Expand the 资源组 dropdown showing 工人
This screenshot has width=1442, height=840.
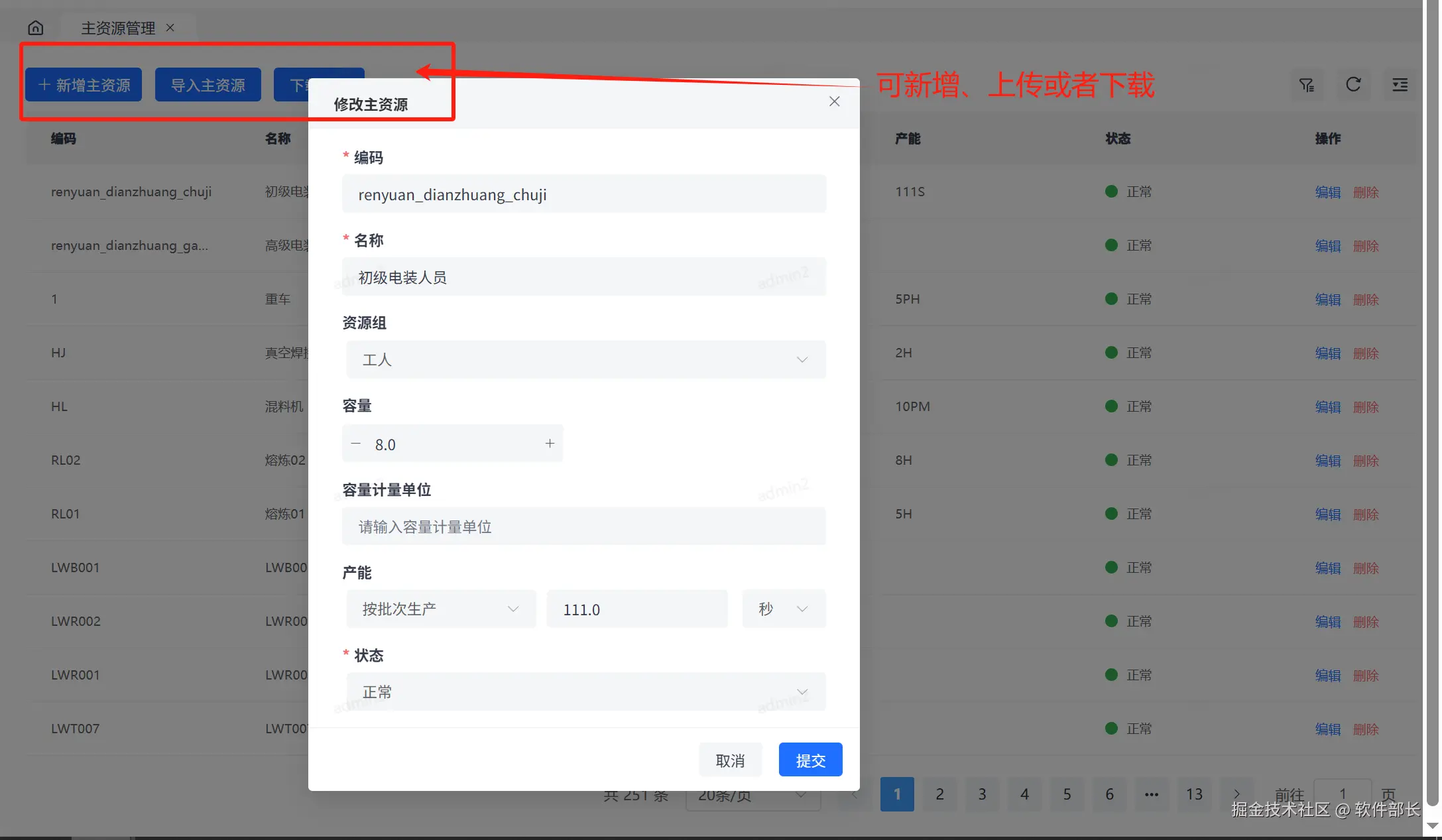pyautogui.click(x=585, y=359)
